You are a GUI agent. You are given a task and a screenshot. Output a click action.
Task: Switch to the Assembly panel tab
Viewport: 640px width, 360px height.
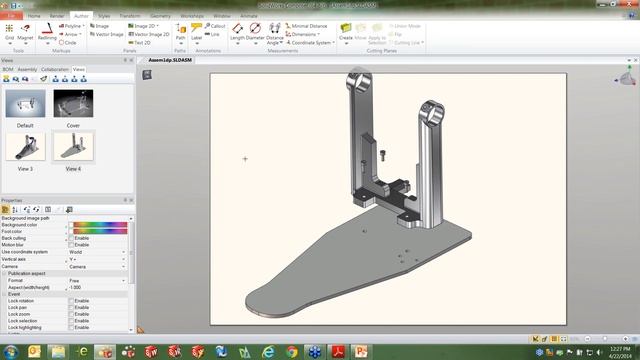(x=27, y=69)
